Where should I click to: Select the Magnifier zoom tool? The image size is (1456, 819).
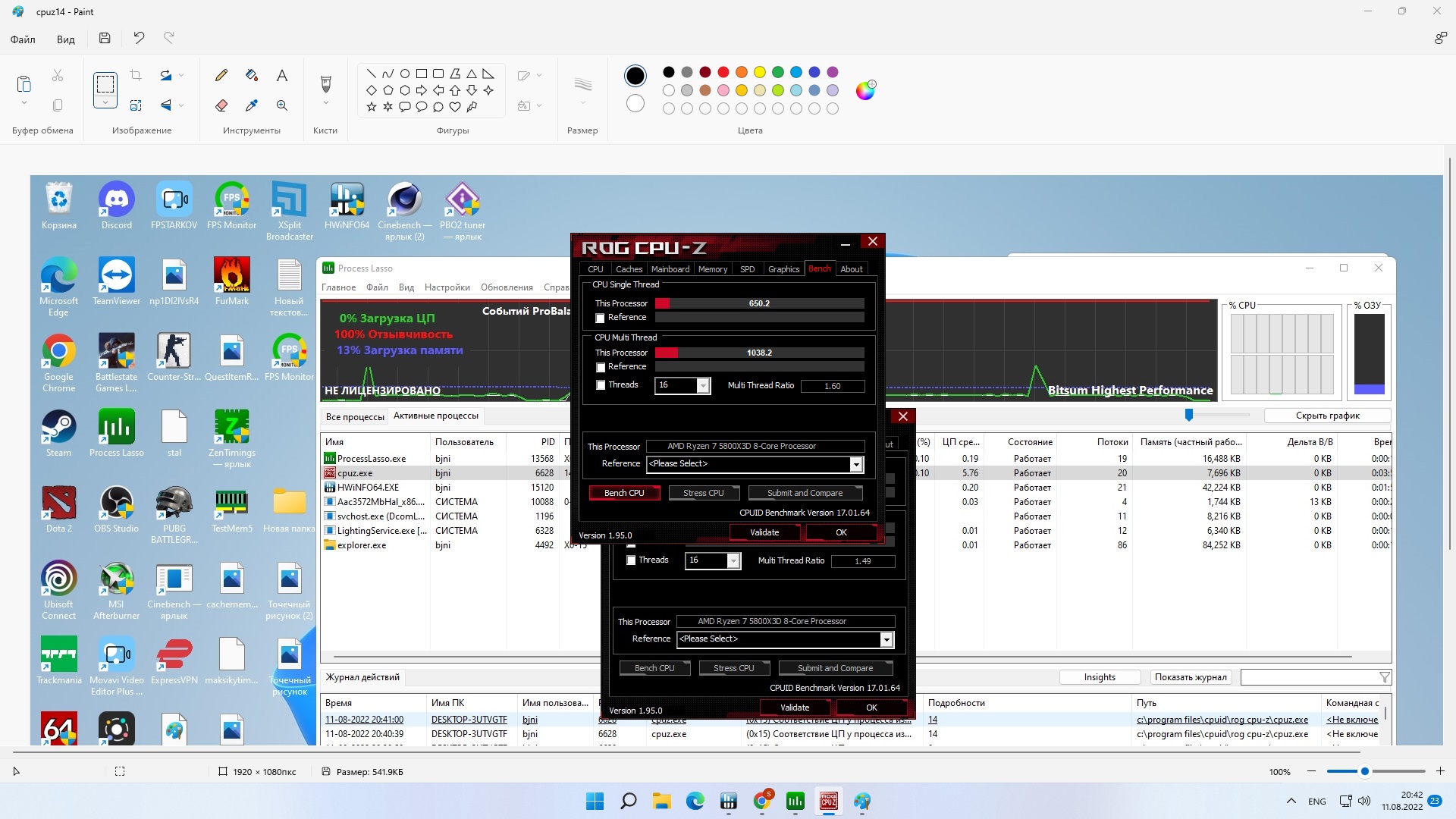coord(281,105)
